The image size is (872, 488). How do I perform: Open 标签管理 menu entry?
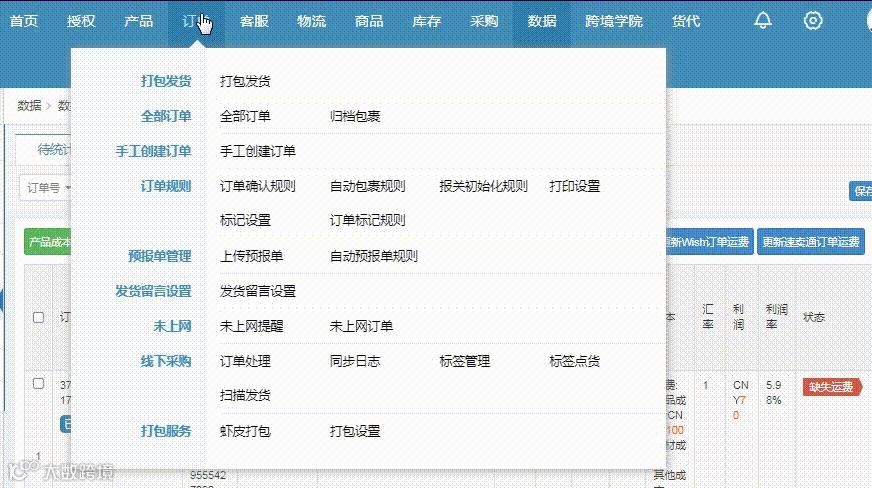point(464,361)
